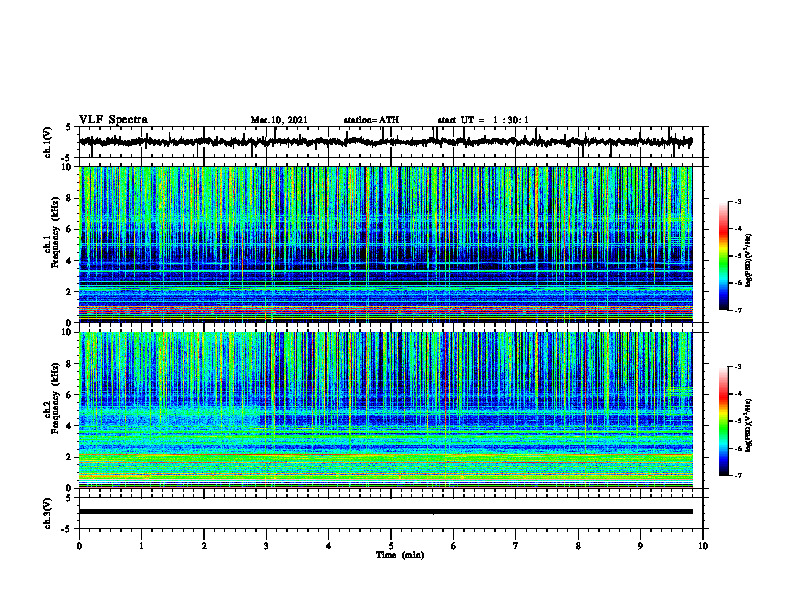Click the log(PSD) label beside ch.1 colorbar
This screenshot has width=792, height=612.
coord(749,260)
